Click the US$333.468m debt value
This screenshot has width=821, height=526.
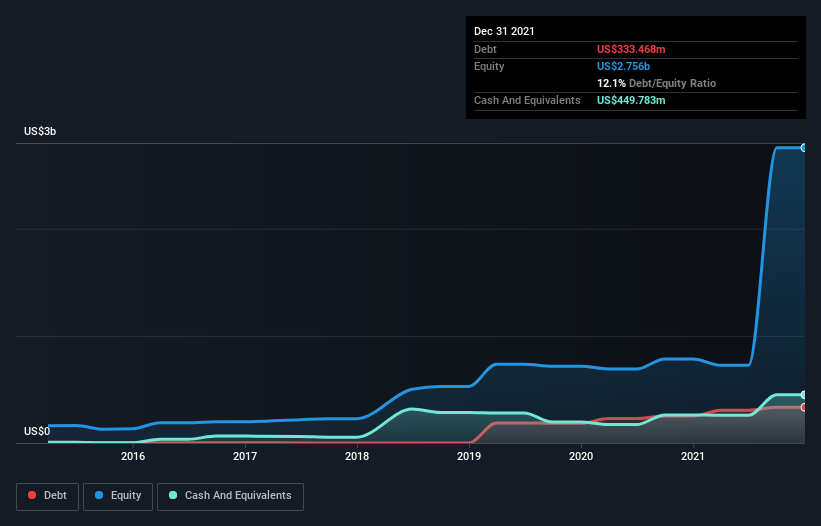click(x=631, y=49)
